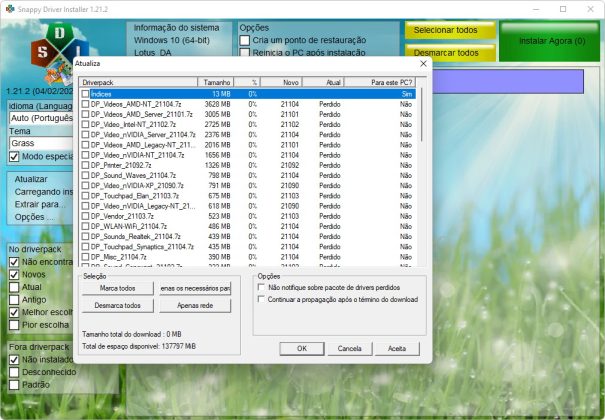605x420 pixels.
Task: Click 'Apenas os necessários para este PC' button
Action: coord(195,288)
